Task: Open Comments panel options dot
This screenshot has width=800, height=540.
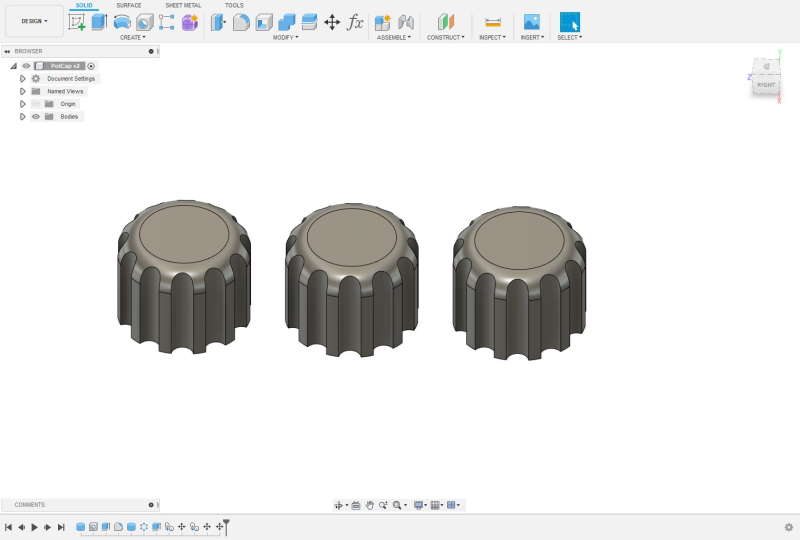Action: click(x=151, y=505)
